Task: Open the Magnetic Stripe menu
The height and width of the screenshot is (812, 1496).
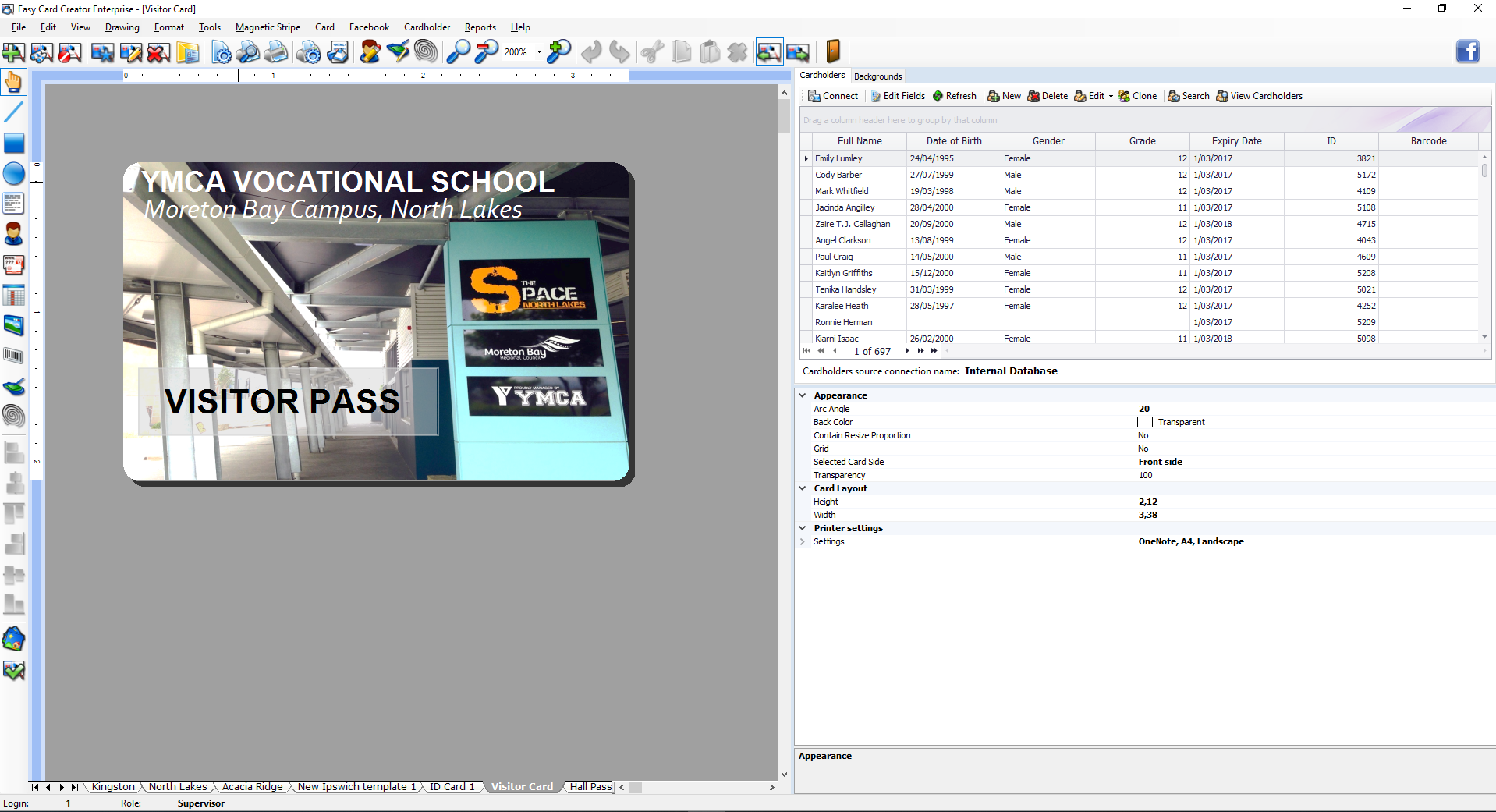Action: pyautogui.click(x=268, y=27)
